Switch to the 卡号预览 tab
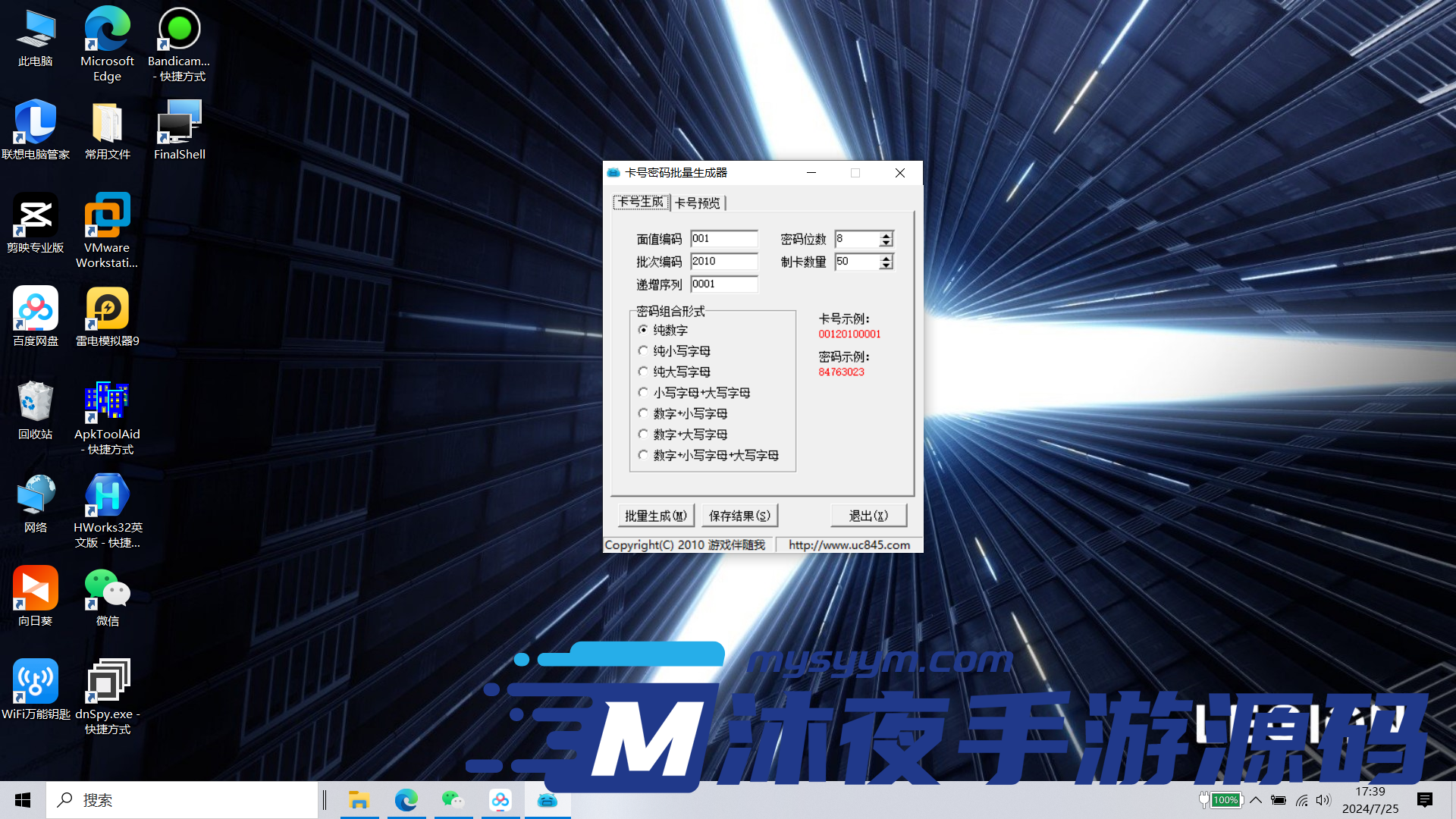 tap(697, 202)
